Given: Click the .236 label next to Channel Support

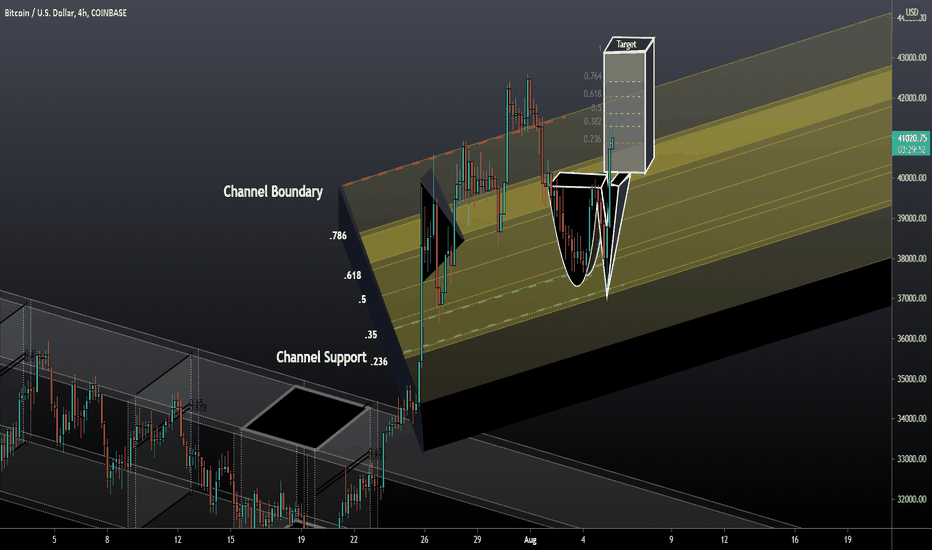Looking at the screenshot, I should click(x=379, y=362).
